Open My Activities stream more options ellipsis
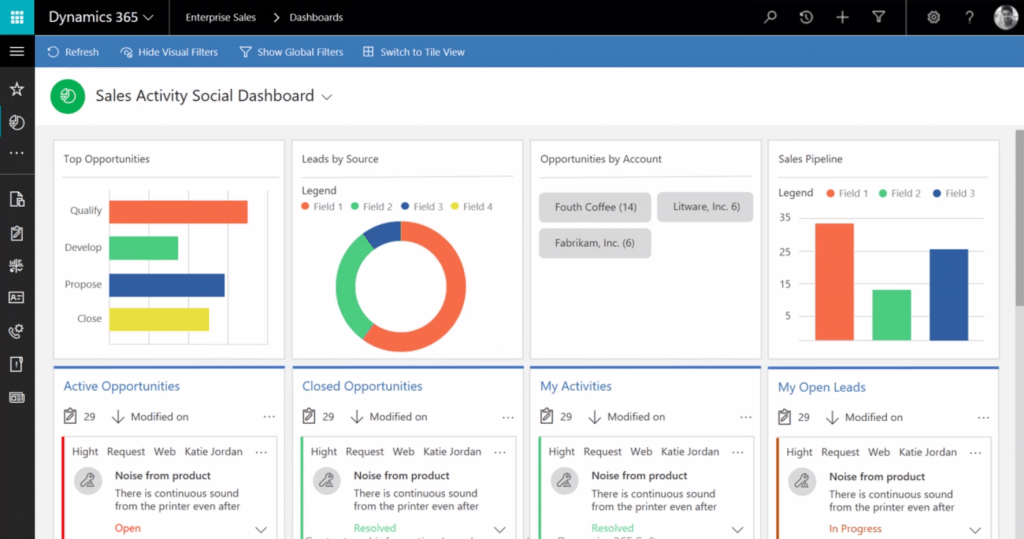The image size is (1024, 539). pyautogui.click(x=746, y=417)
